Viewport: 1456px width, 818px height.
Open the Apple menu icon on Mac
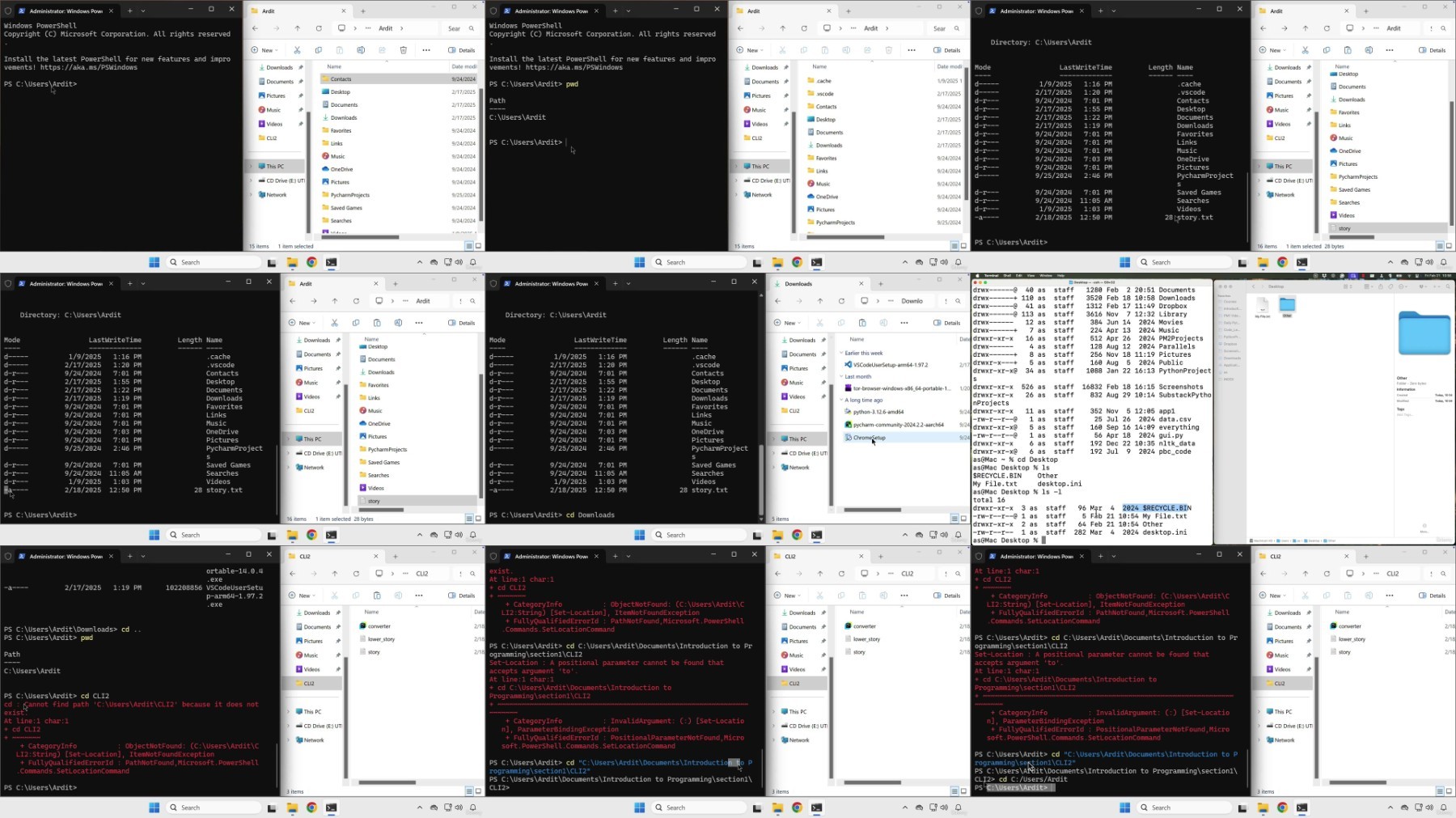coord(976,276)
